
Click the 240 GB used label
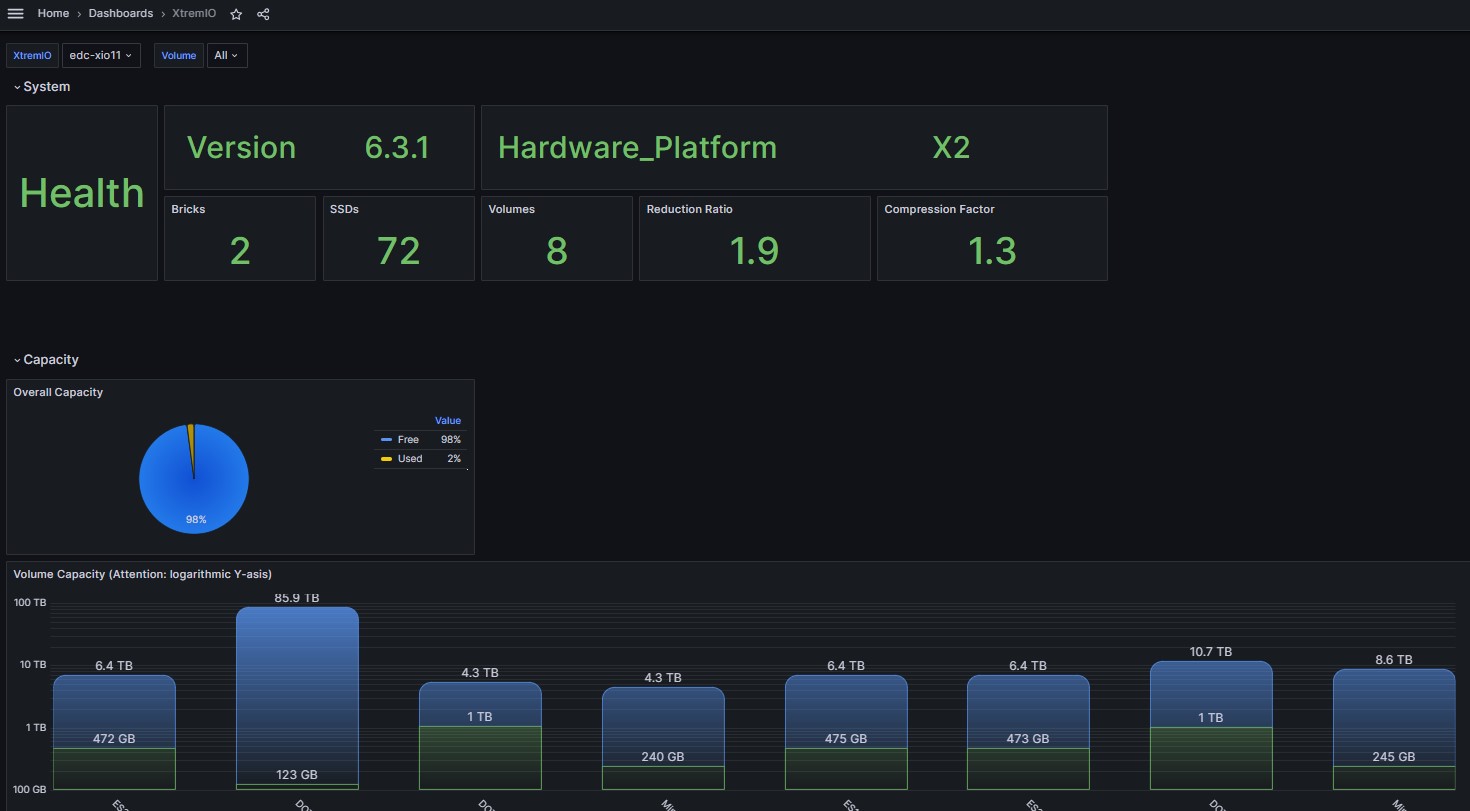coord(663,757)
